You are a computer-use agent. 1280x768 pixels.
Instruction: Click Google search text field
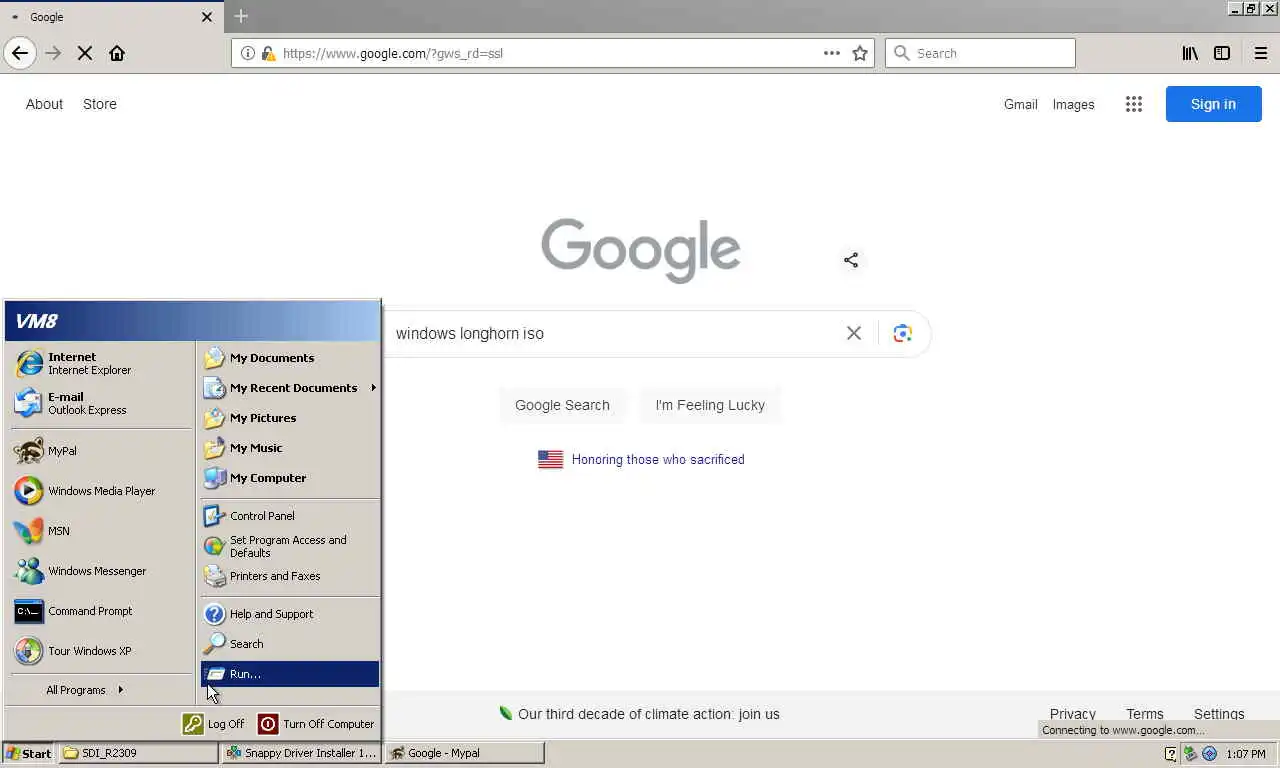point(612,333)
